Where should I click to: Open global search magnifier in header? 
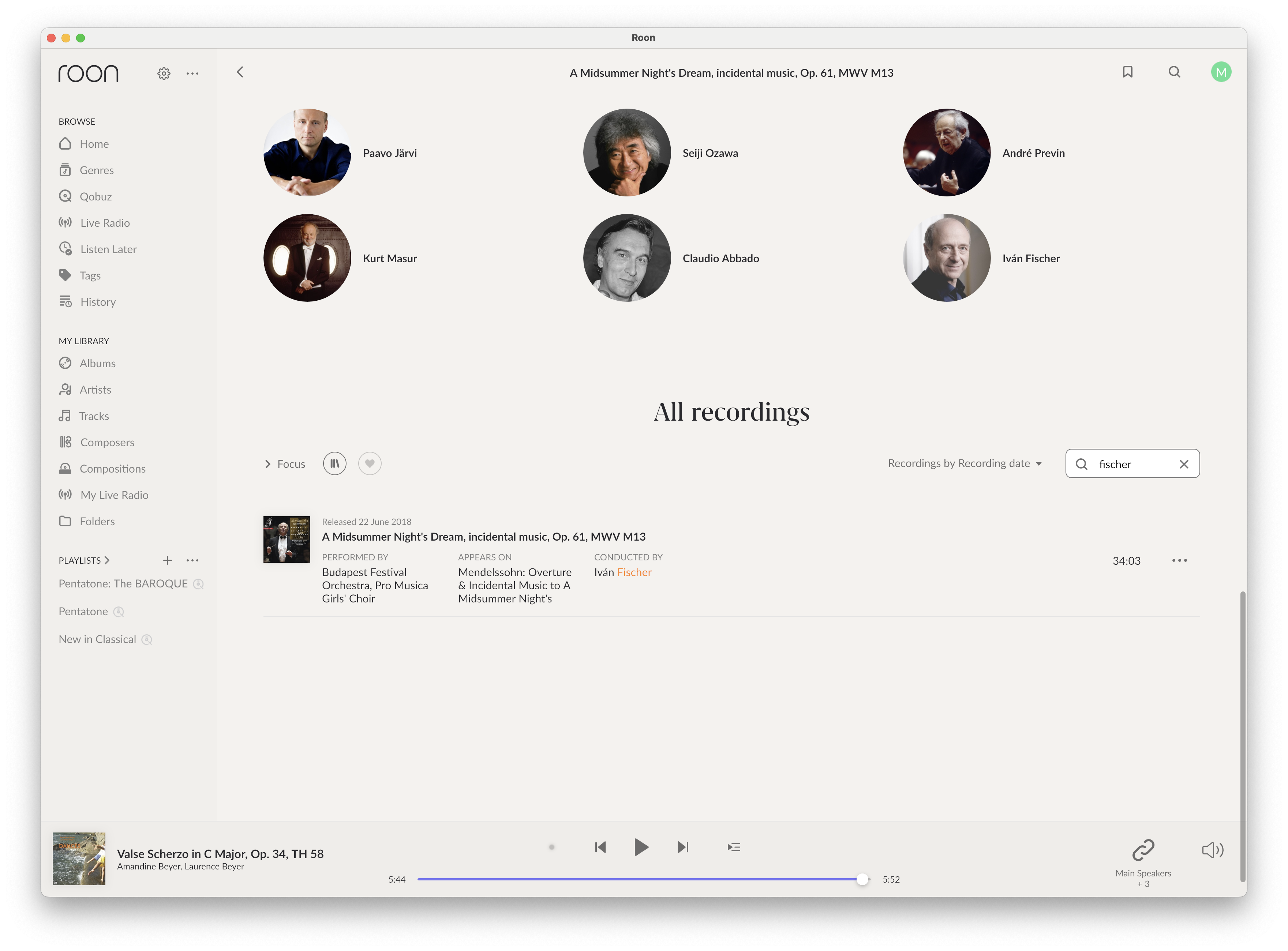tap(1175, 72)
